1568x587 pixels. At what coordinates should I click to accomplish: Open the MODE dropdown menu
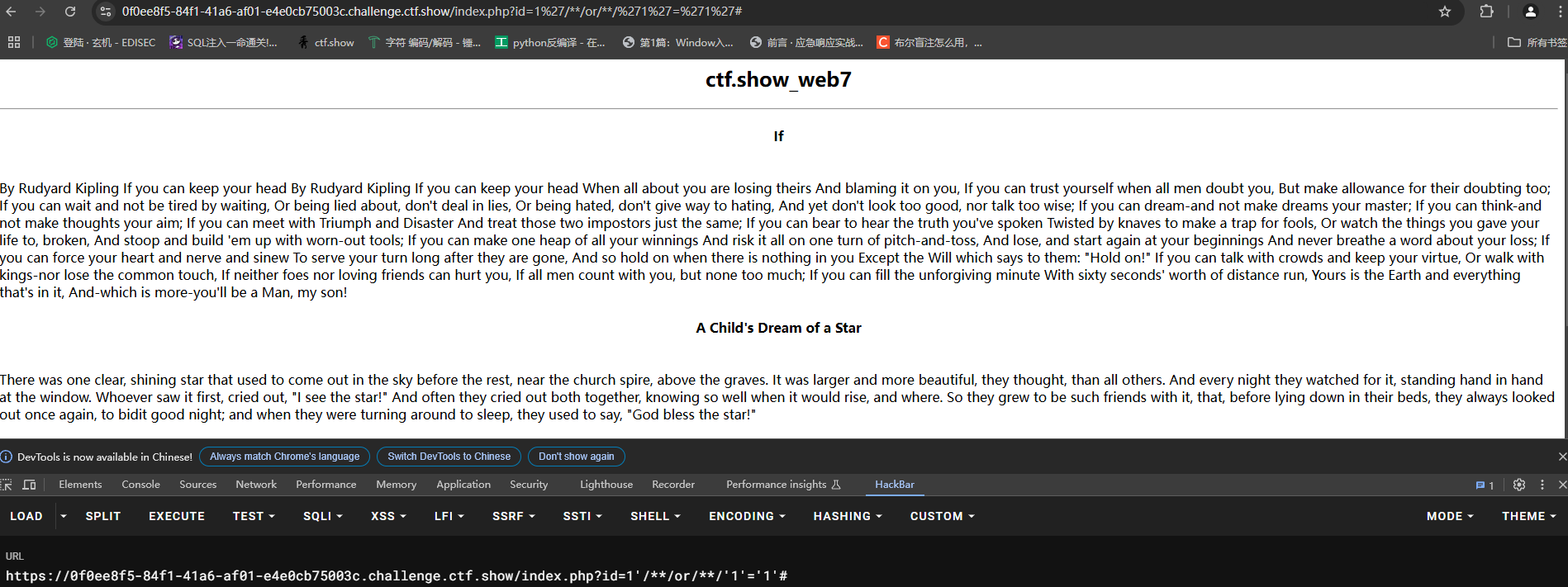(x=1450, y=516)
